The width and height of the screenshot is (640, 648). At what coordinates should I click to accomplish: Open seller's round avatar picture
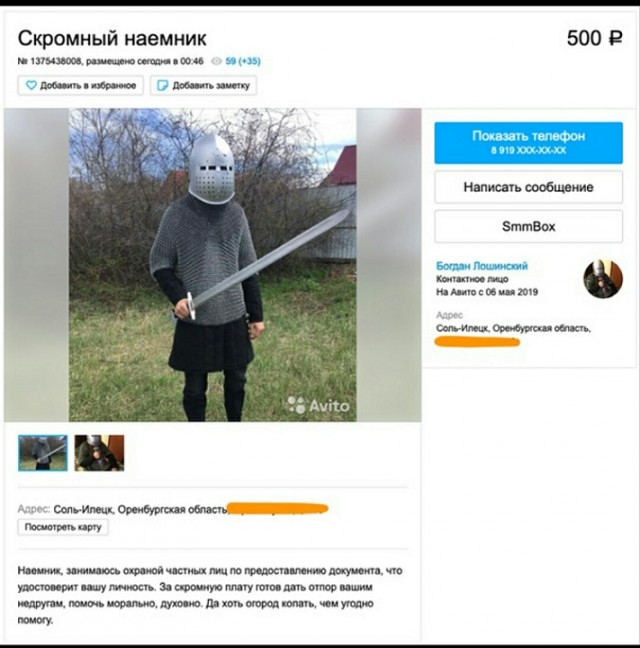pyautogui.click(x=603, y=279)
